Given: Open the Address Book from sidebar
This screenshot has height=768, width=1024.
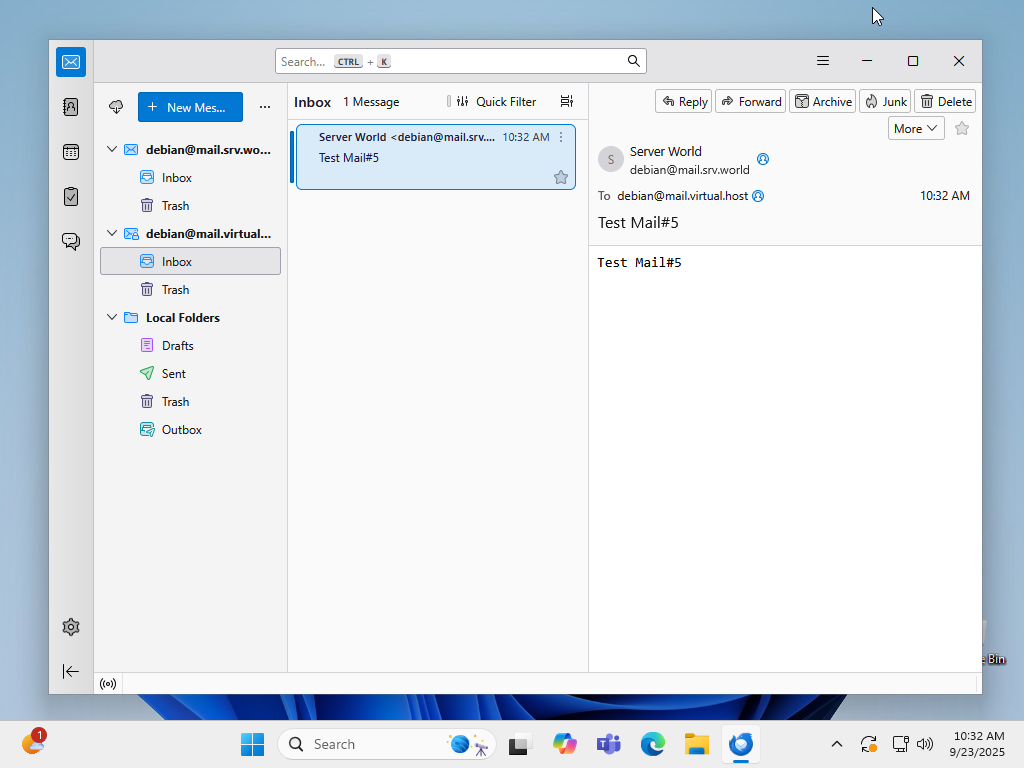Looking at the screenshot, I should click(x=71, y=107).
